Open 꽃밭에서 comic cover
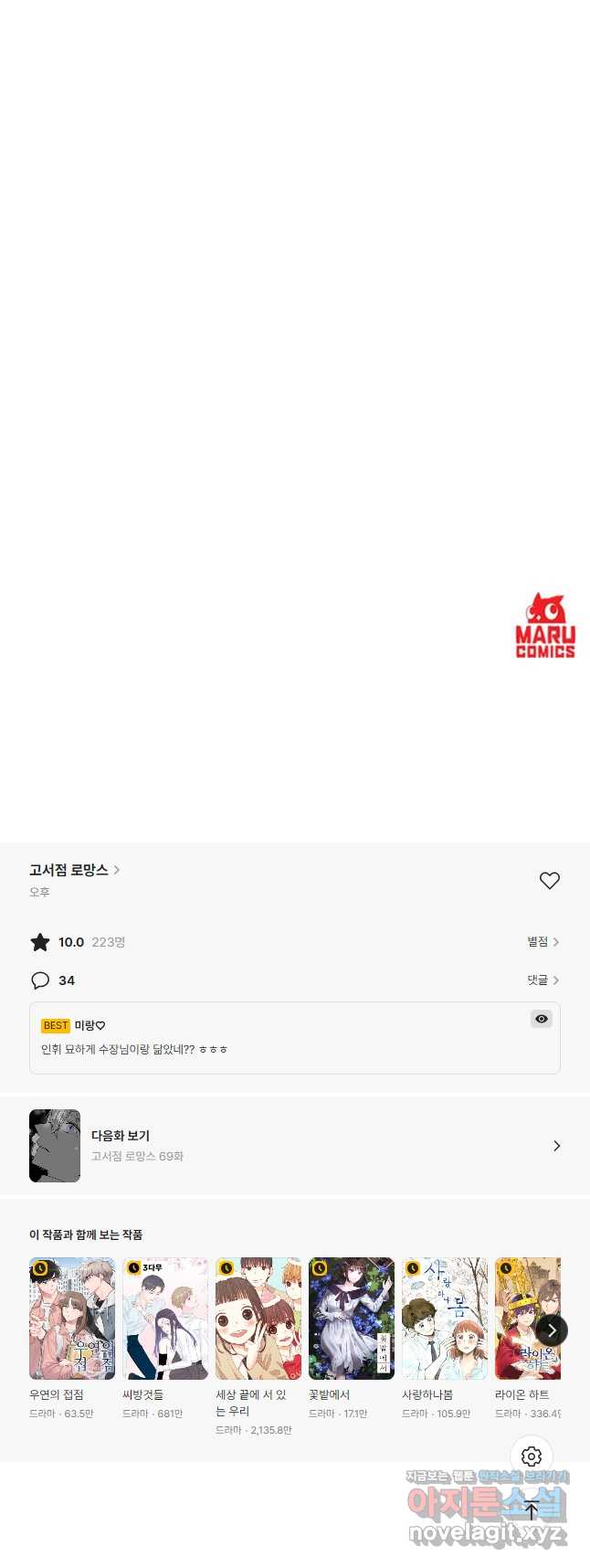The width and height of the screenshot is (590, 1568). click(x=352, y=1319)
